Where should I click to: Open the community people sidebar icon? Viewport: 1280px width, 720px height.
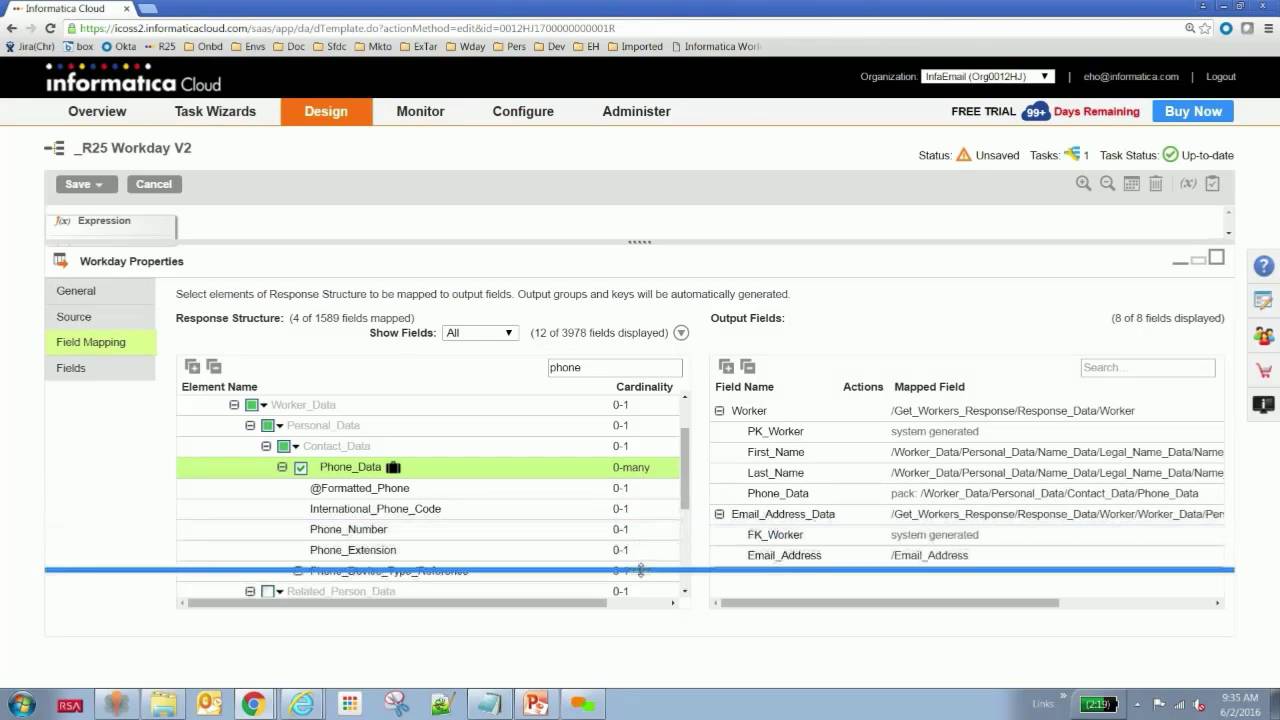1264,335
